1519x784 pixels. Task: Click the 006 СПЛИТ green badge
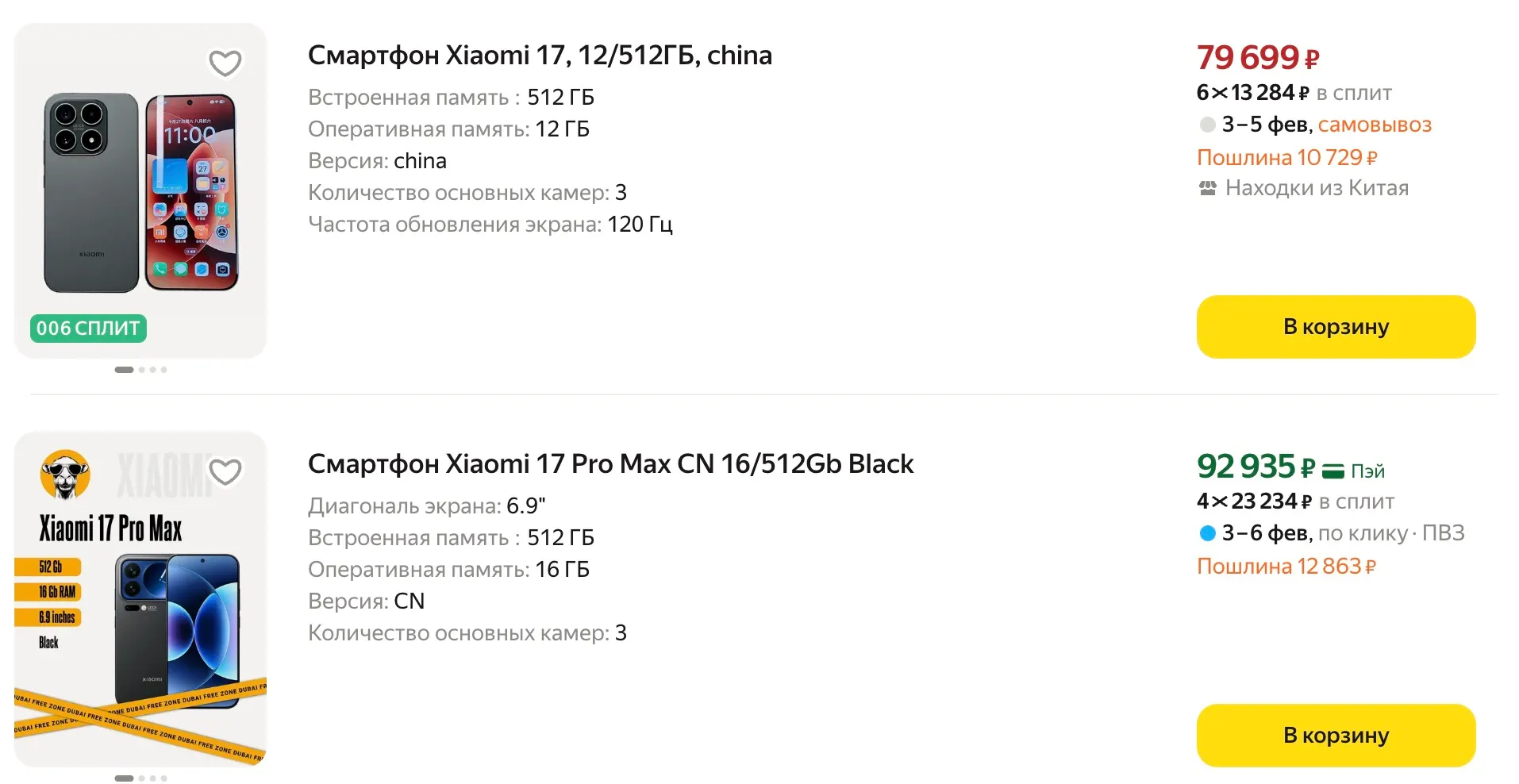88,329
